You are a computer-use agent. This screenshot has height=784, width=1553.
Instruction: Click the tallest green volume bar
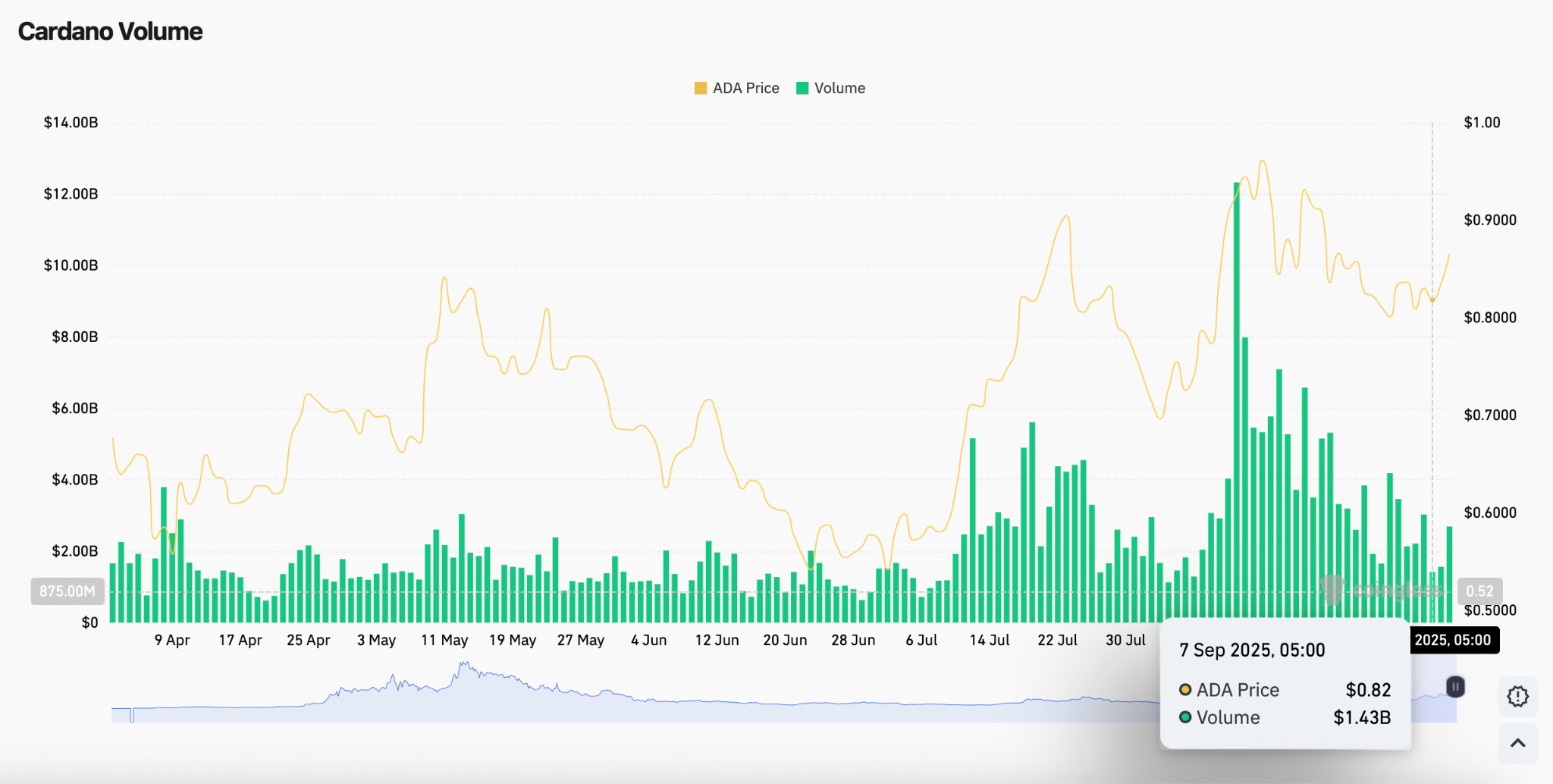[1237, 402]
